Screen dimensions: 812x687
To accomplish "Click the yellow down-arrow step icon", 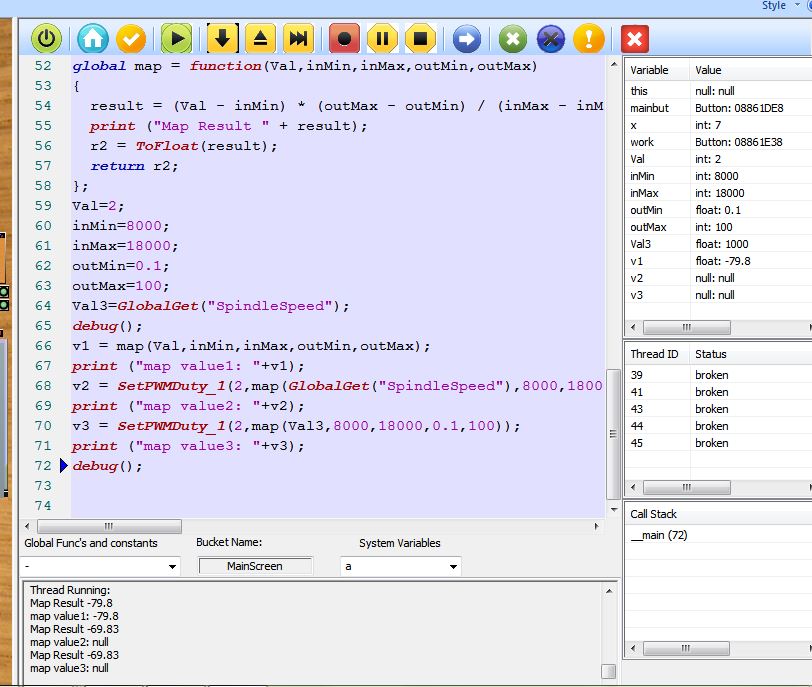I will [x=222, y=39].
